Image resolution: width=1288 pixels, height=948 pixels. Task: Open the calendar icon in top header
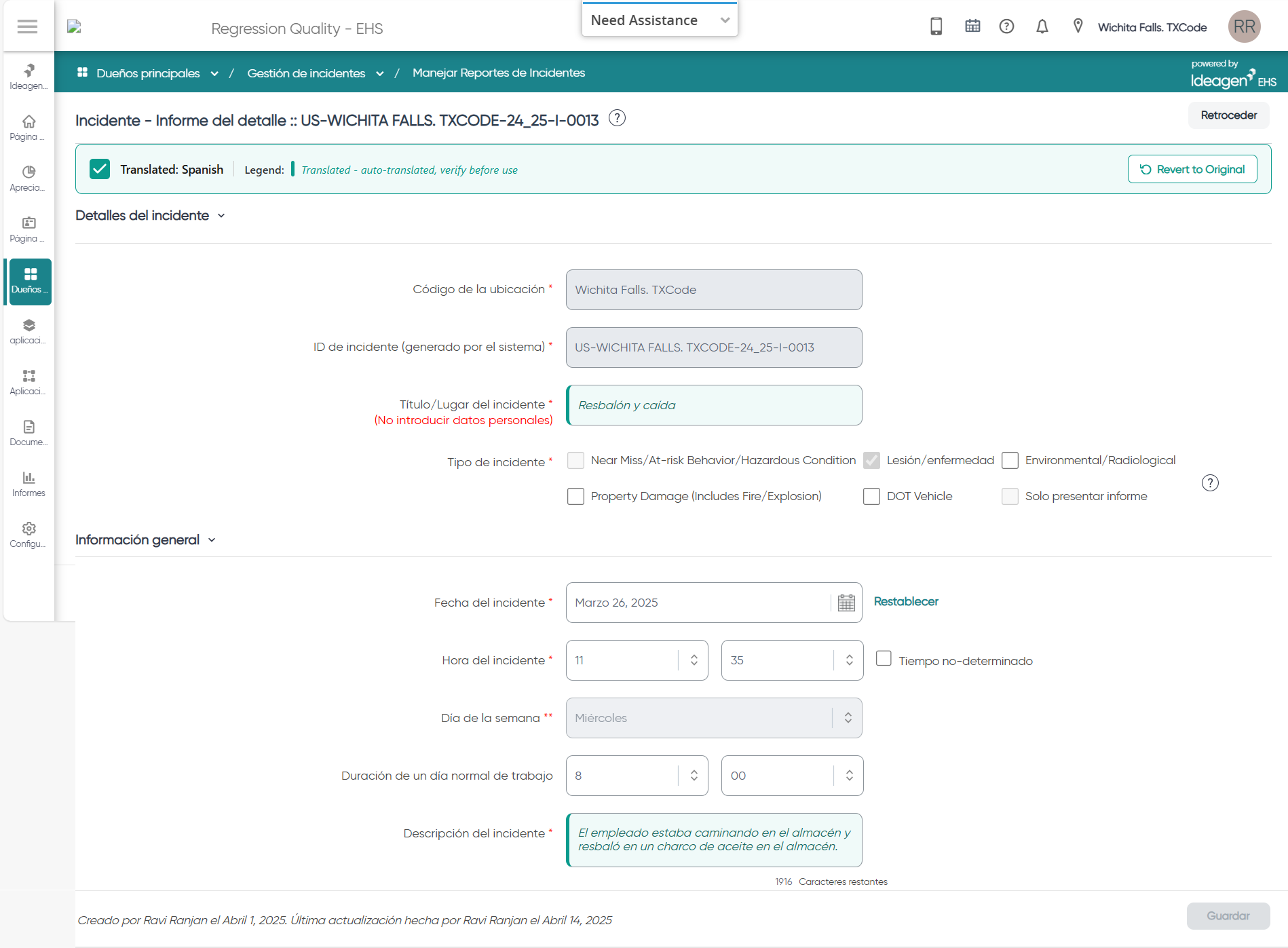tap(972, 26)
